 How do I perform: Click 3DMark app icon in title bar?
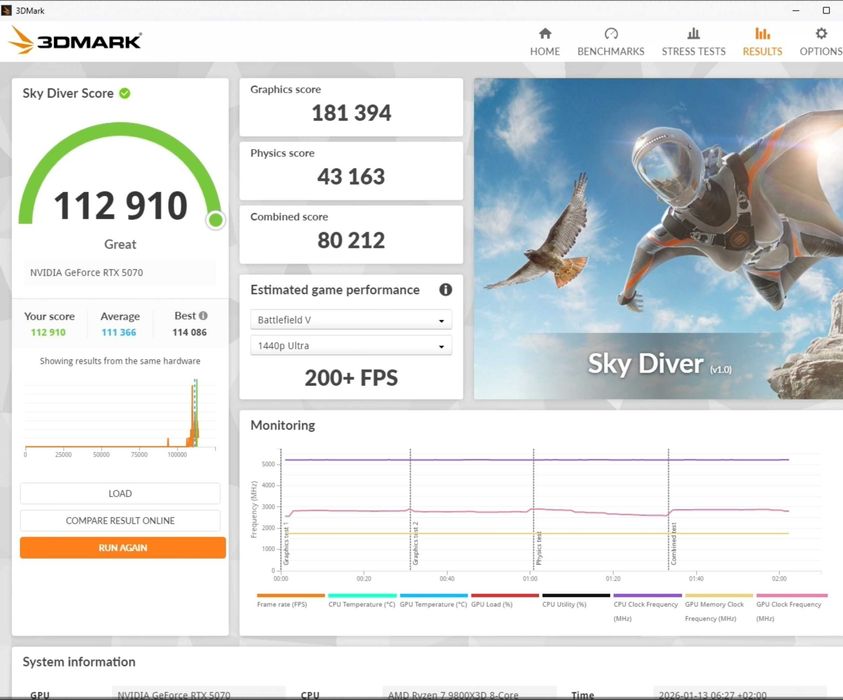(6, 10)
